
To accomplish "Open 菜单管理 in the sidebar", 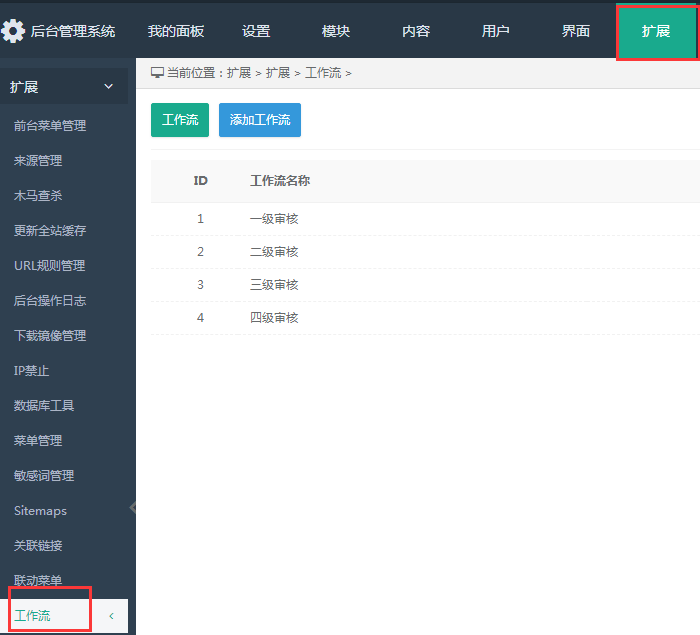I will coord(38,441).
